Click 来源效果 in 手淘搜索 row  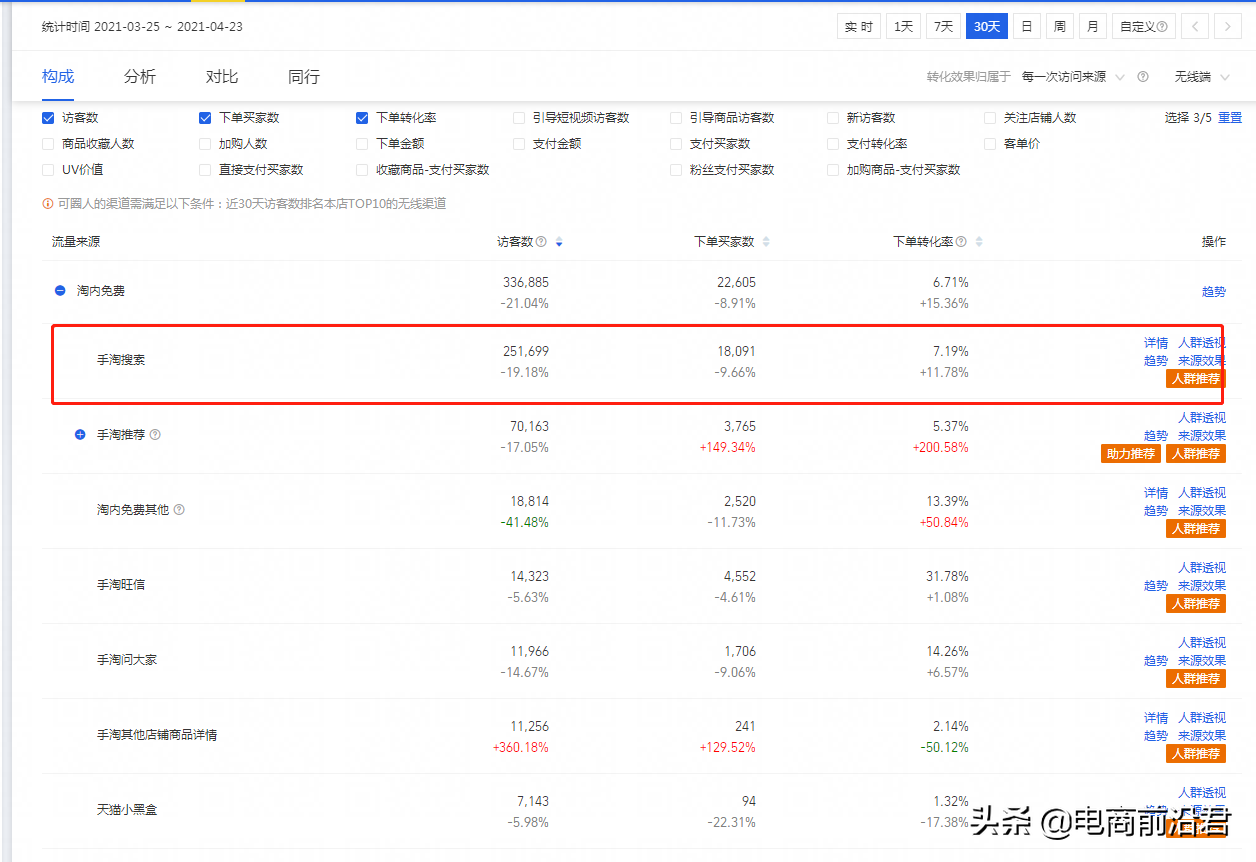click(1202, 361)
